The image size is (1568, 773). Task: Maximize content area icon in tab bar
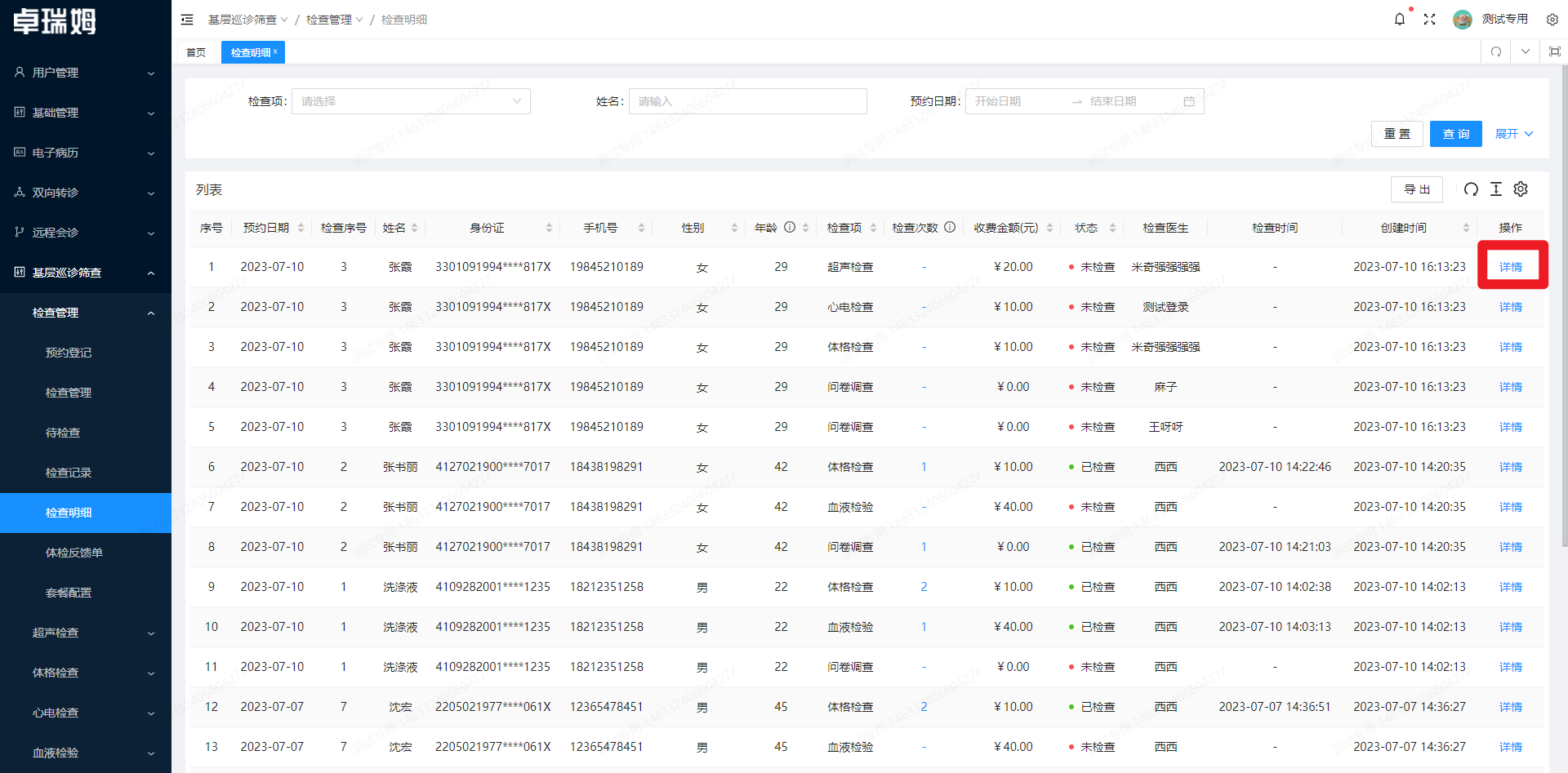point(1555,51)
